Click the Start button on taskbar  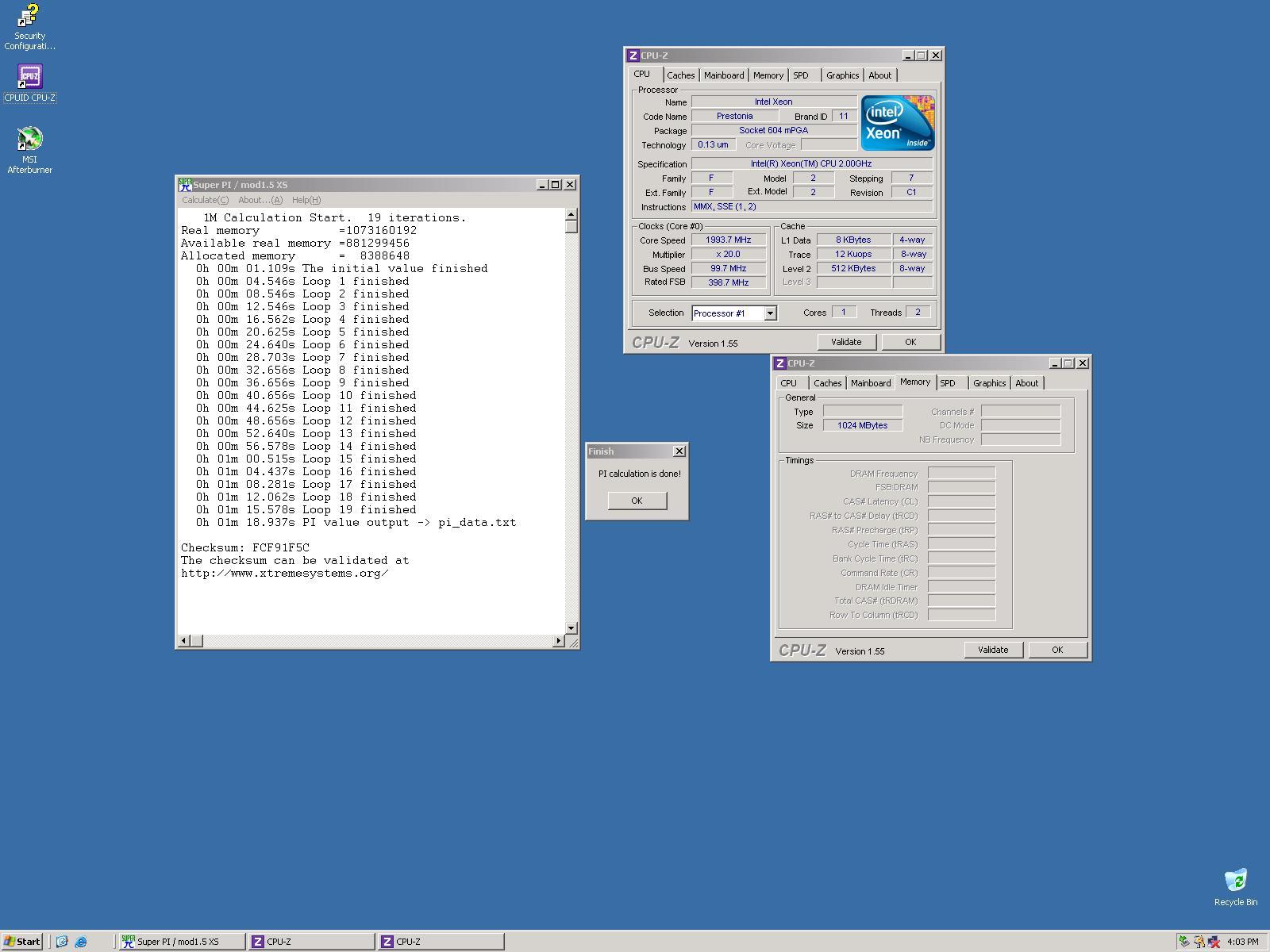(21, 942)
